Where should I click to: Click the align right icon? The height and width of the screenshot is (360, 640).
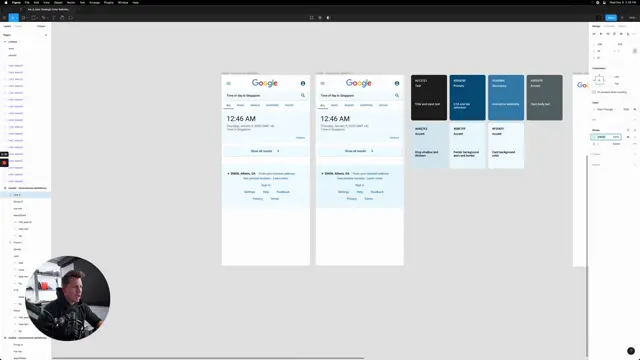pos(608,34)
